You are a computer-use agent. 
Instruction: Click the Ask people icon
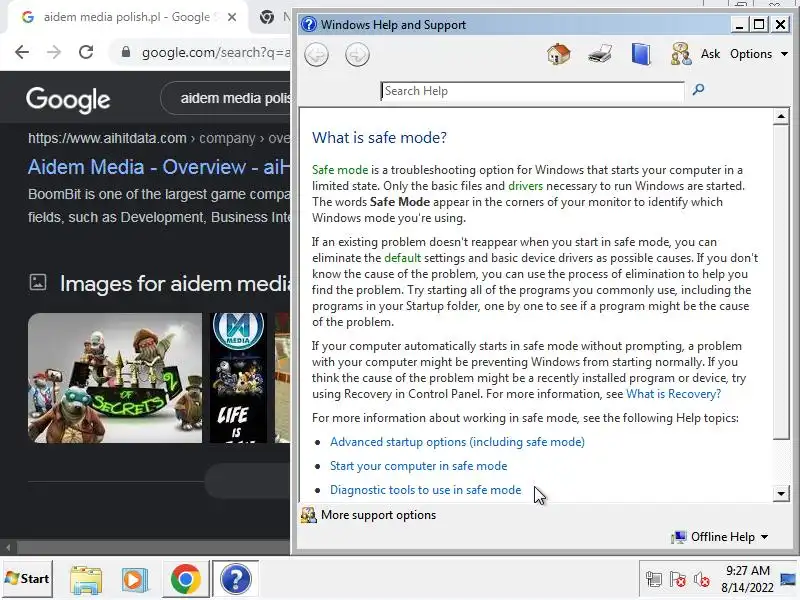coord(681,54)
